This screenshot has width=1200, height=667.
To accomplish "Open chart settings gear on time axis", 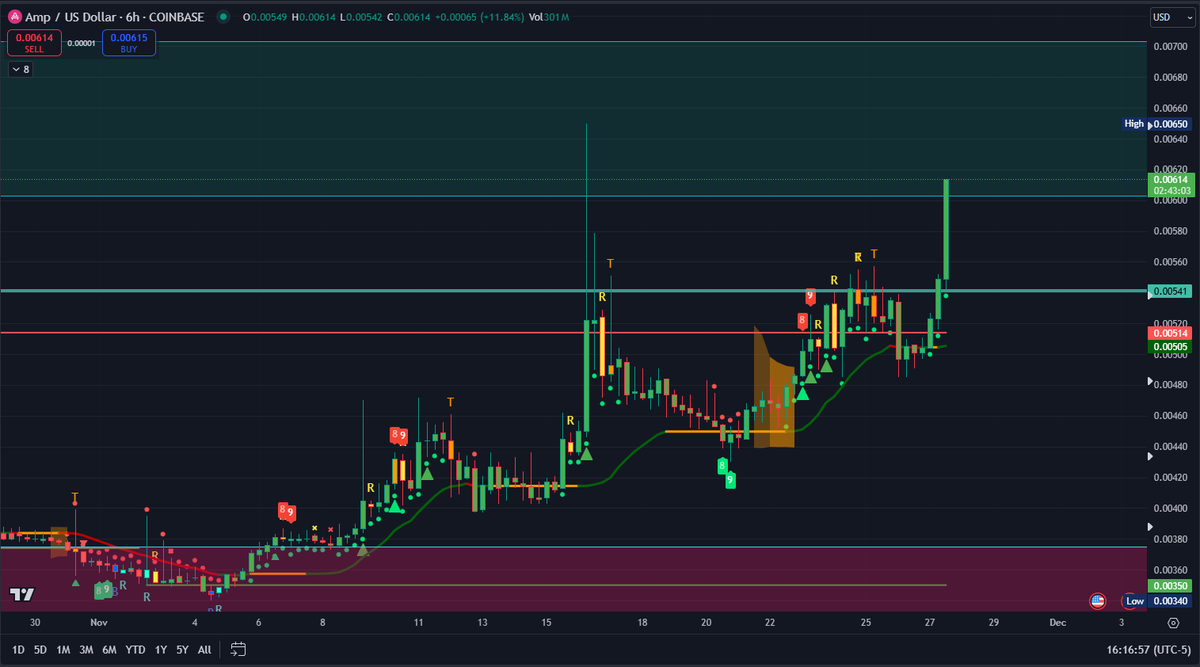I will pos(1172,621).
